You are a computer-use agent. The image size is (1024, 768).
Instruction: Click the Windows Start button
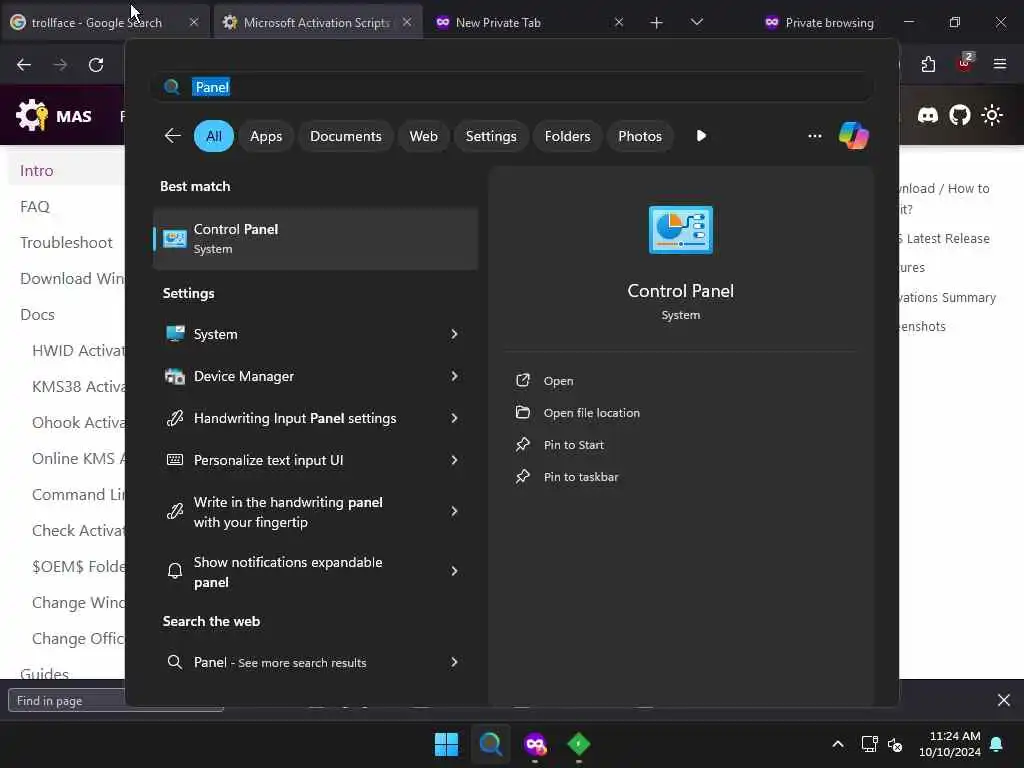447,744
